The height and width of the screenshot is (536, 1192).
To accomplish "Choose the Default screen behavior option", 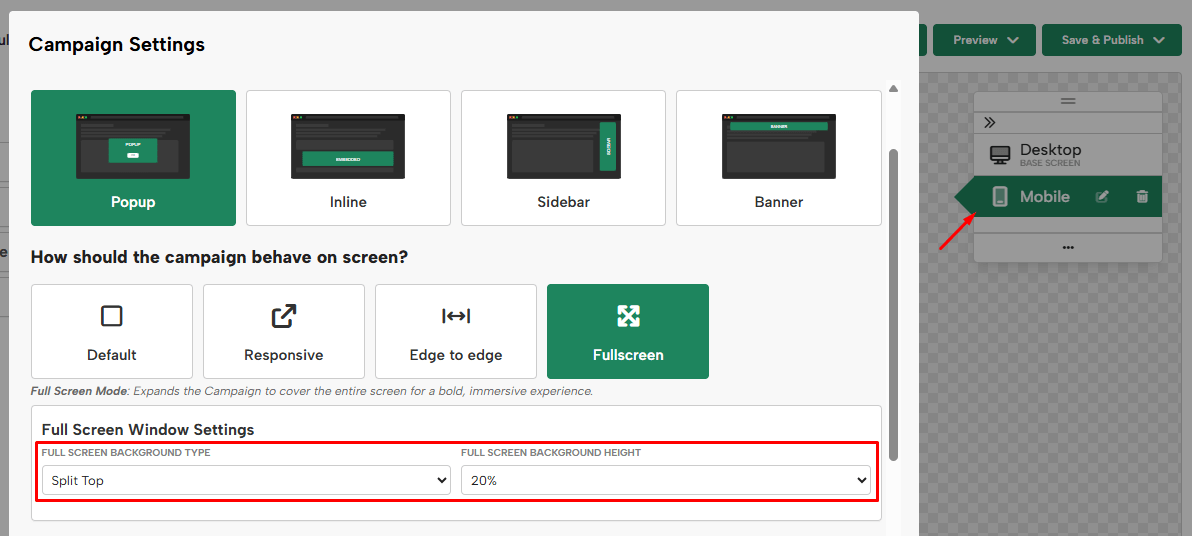I will [x=112, y=331].
